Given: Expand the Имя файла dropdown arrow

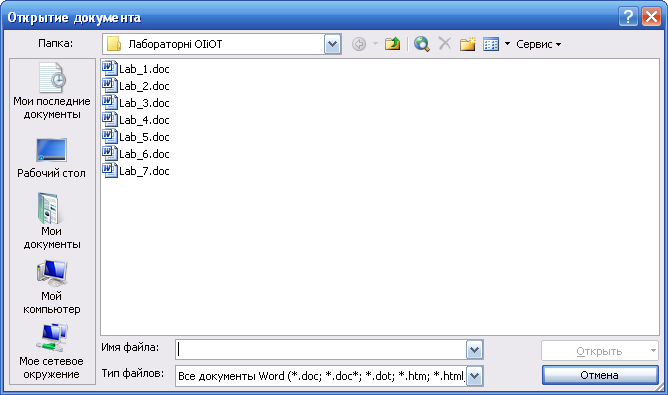Looking at the screenshot, I should (475, 350).
